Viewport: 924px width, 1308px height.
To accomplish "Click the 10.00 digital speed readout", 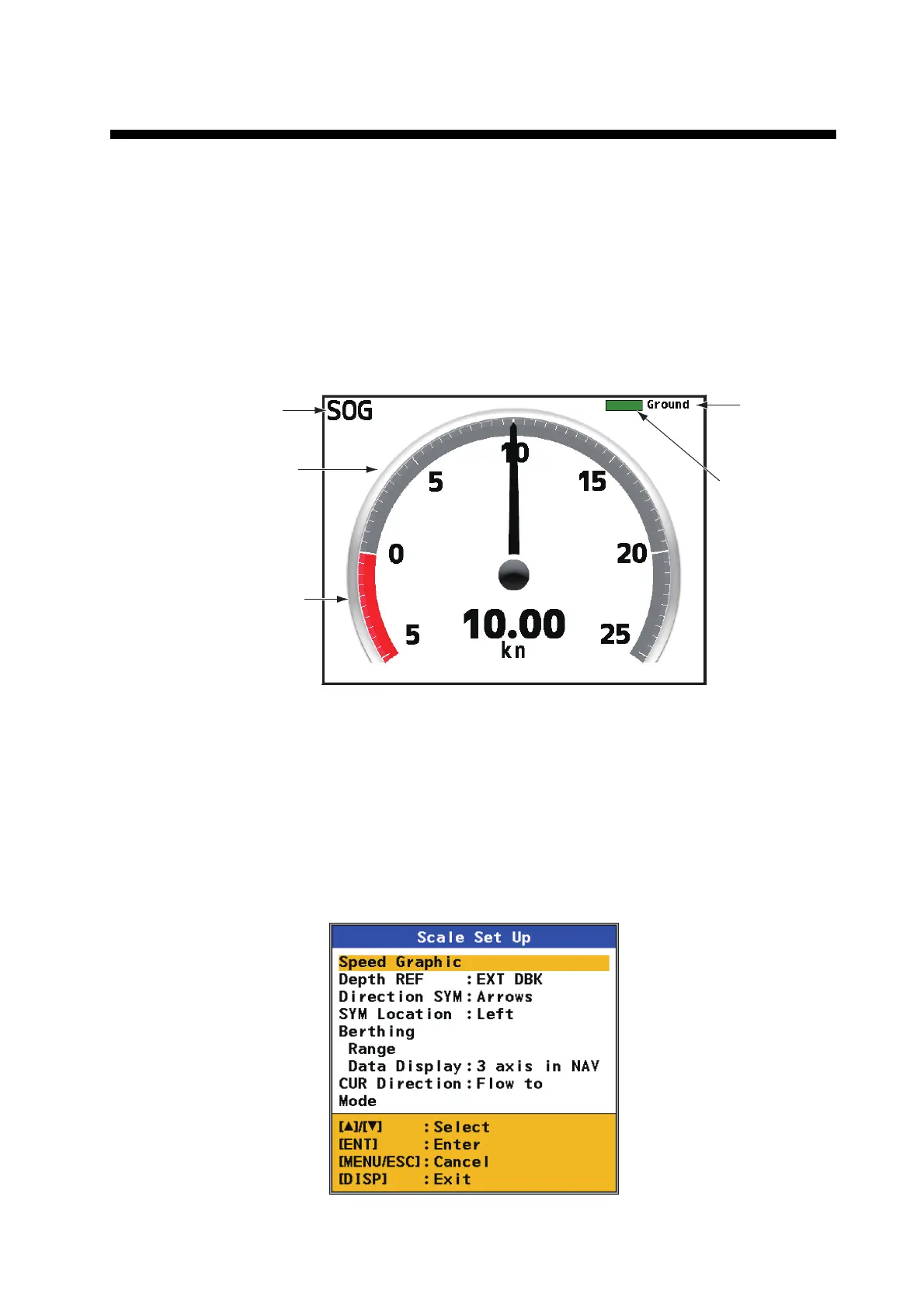I will click(513, 624).
